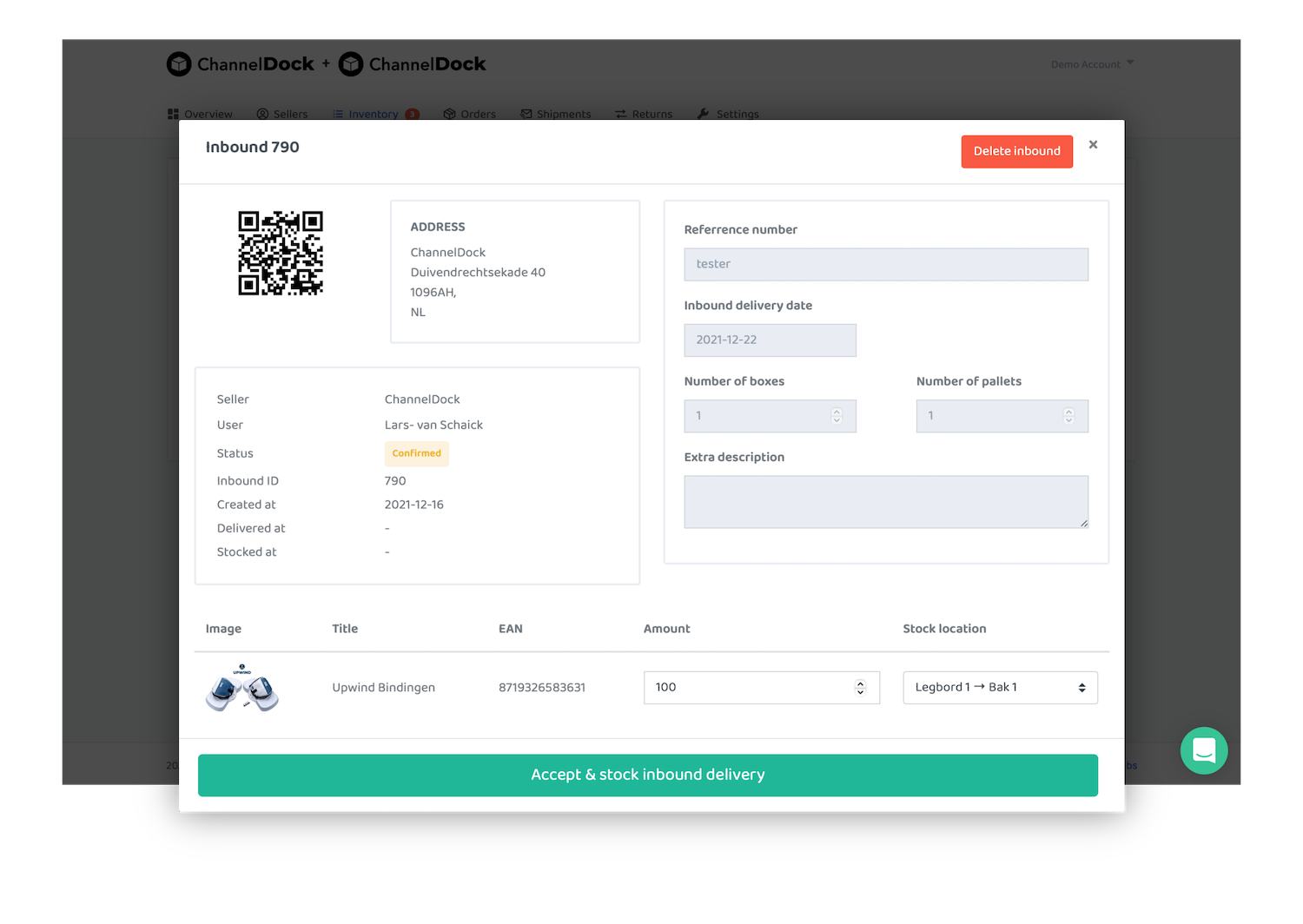This screenshot has height=924, width=1303.
Task: Click the Delete inbound button
Action: (1016, 151)
